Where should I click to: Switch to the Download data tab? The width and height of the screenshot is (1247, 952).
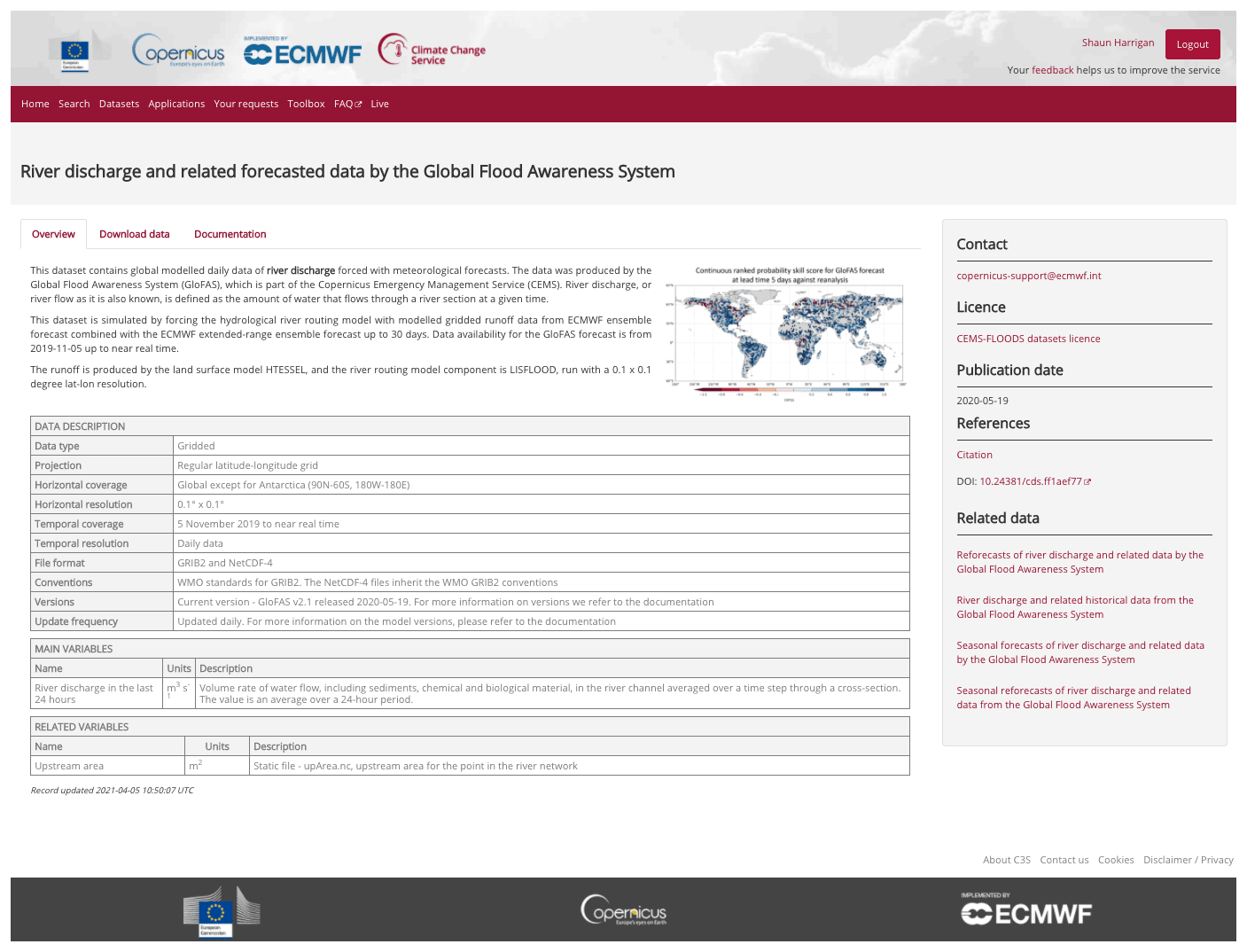click(134, 234)
